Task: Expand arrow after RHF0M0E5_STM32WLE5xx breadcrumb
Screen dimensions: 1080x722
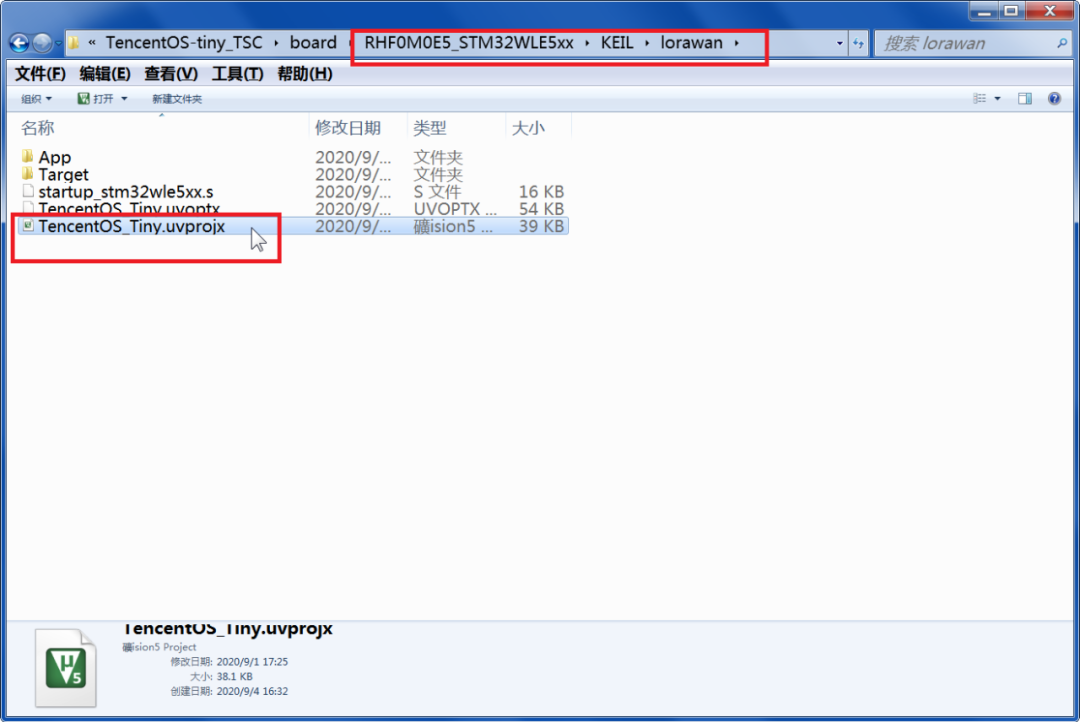Action: (587, 43)
